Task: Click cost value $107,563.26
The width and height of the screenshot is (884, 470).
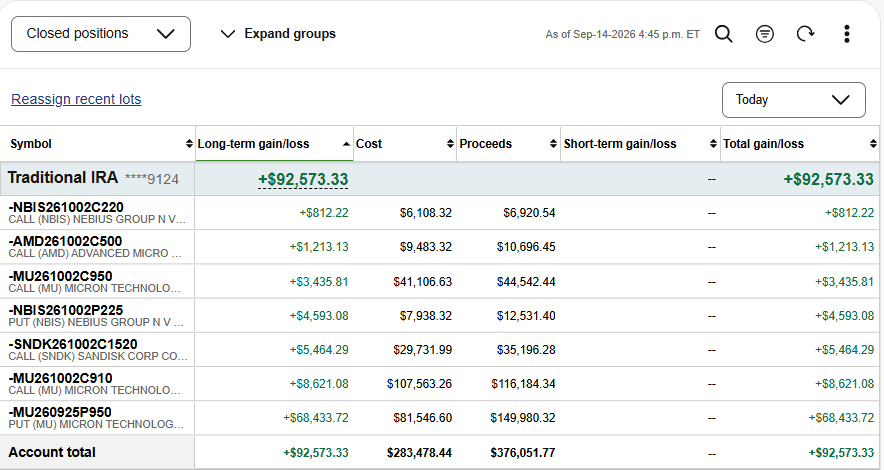Action: [419, 384]
